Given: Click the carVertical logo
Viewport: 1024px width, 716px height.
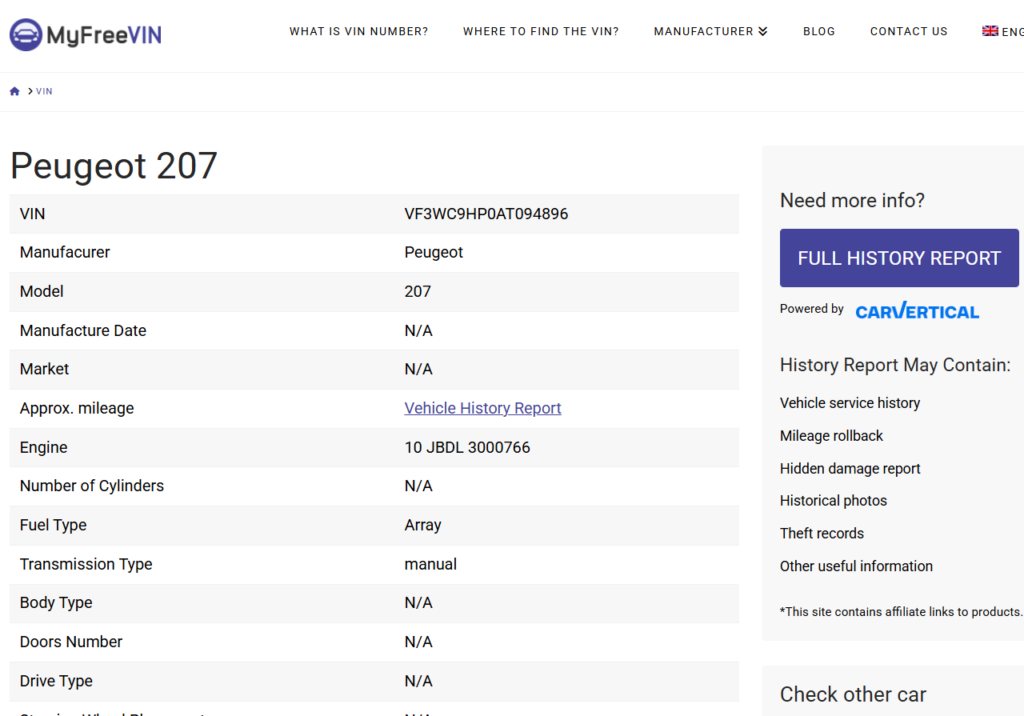Looking at the screenshot, I should pos(917,311).
